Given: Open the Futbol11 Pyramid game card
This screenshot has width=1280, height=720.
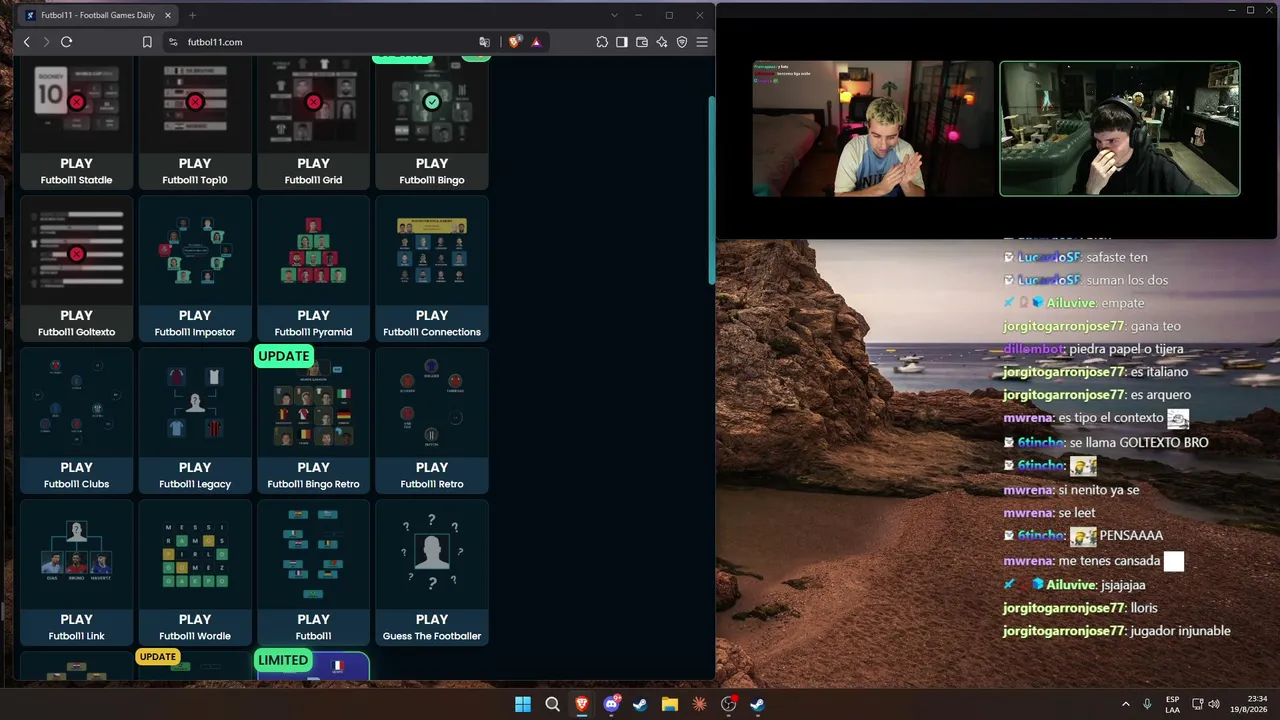Looking at the screenshot, I should tap(313, 268).
